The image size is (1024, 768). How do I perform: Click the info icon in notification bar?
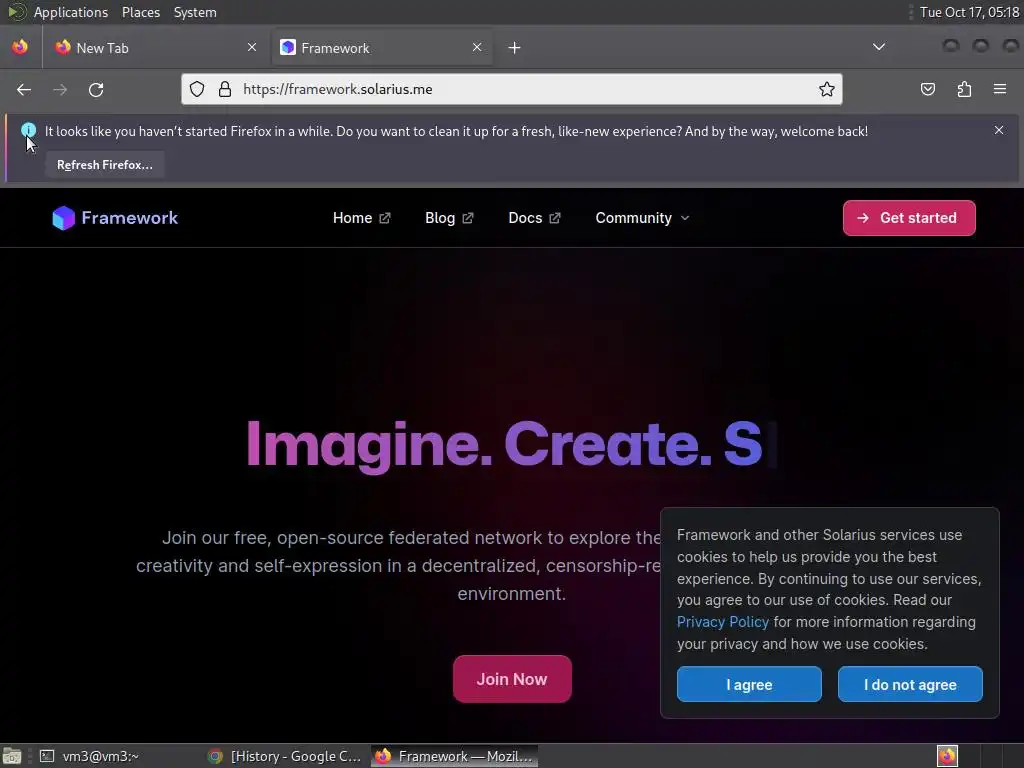point(28,129)
